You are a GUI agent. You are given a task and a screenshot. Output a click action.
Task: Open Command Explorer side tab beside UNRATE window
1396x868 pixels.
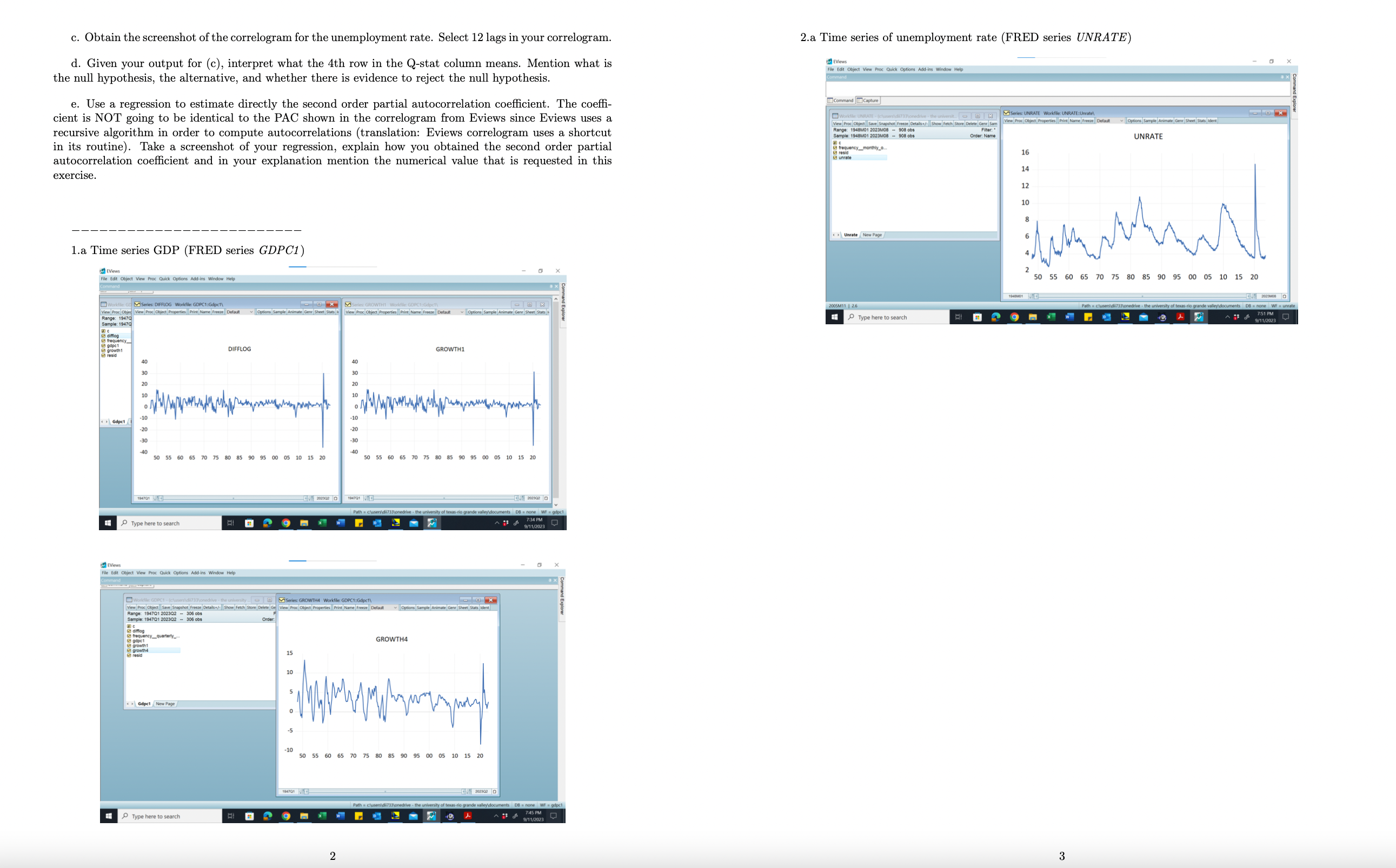click(1294, 95)
